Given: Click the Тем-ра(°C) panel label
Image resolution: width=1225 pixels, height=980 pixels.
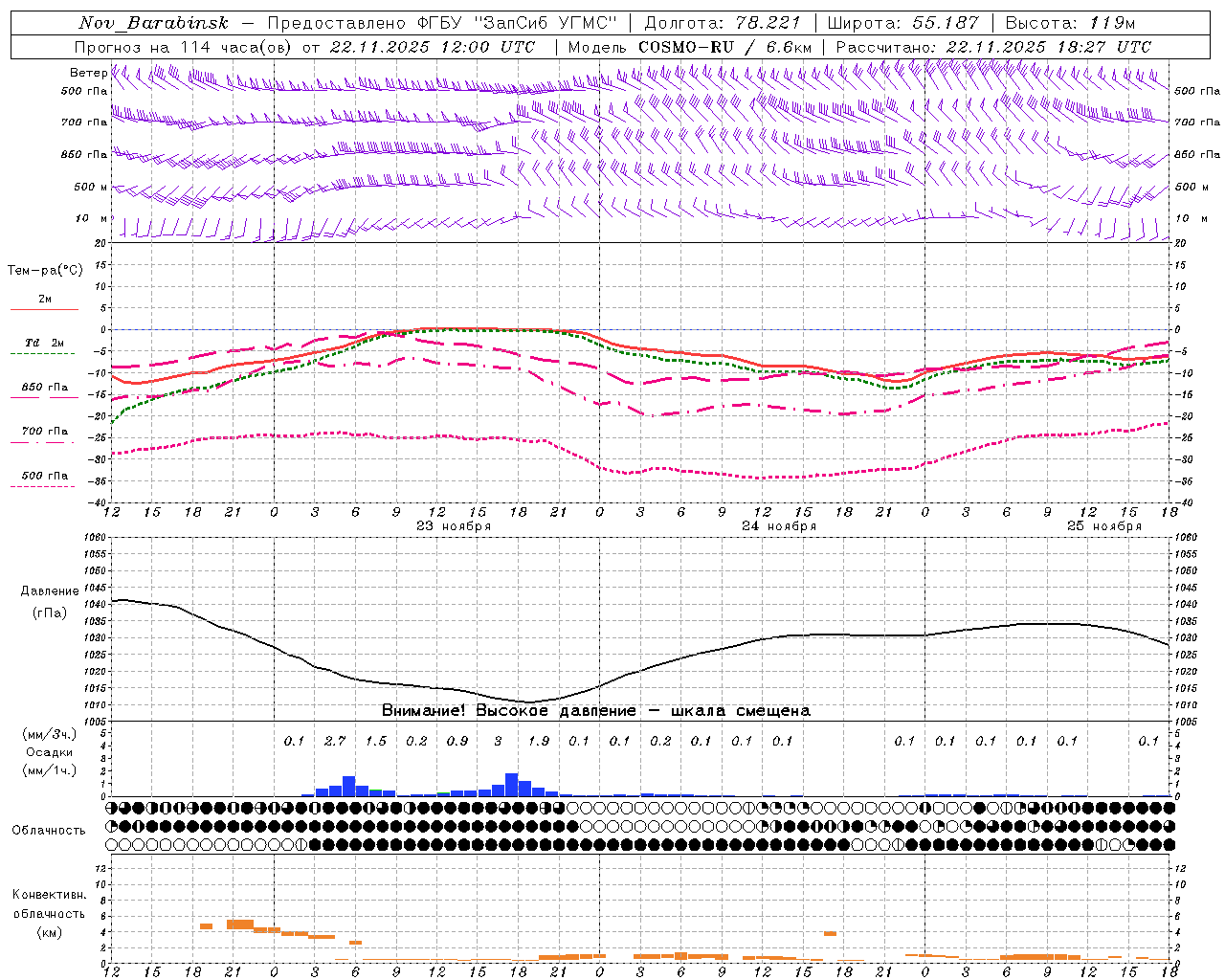Looking at the screenshot, I should click(45, 271).
